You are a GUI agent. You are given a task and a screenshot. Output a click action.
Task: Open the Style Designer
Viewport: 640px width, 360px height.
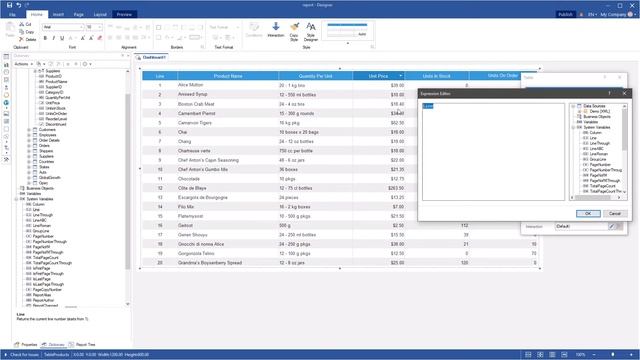tap(311, 32)
